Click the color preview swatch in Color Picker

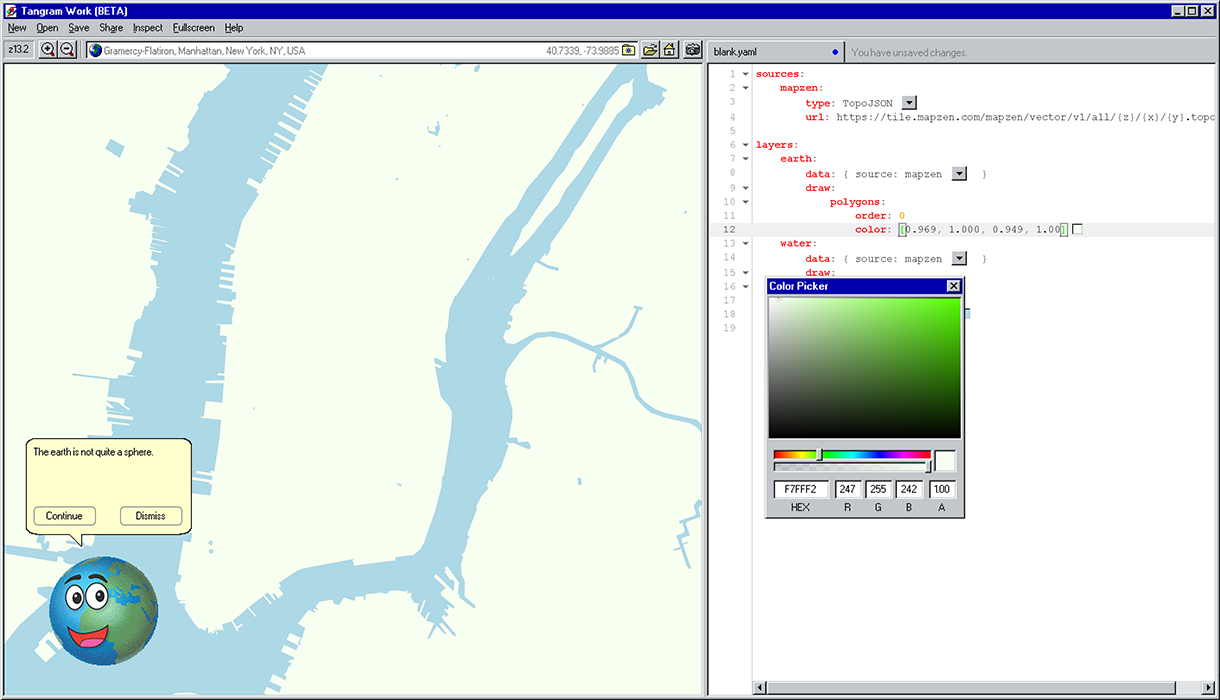(x=945, y=461)
